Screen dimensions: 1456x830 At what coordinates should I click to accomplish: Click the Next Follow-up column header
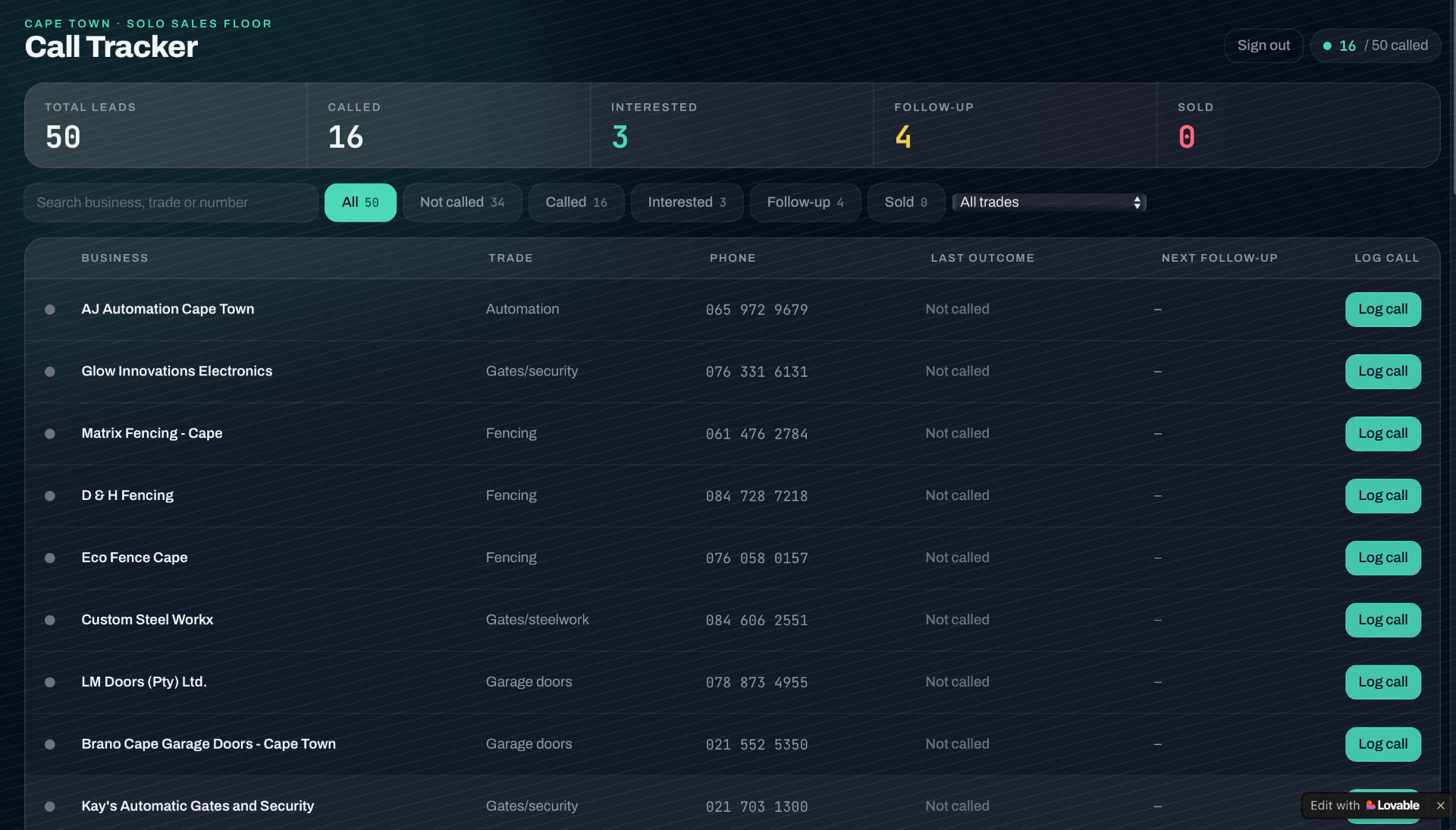click(1219, 258)
